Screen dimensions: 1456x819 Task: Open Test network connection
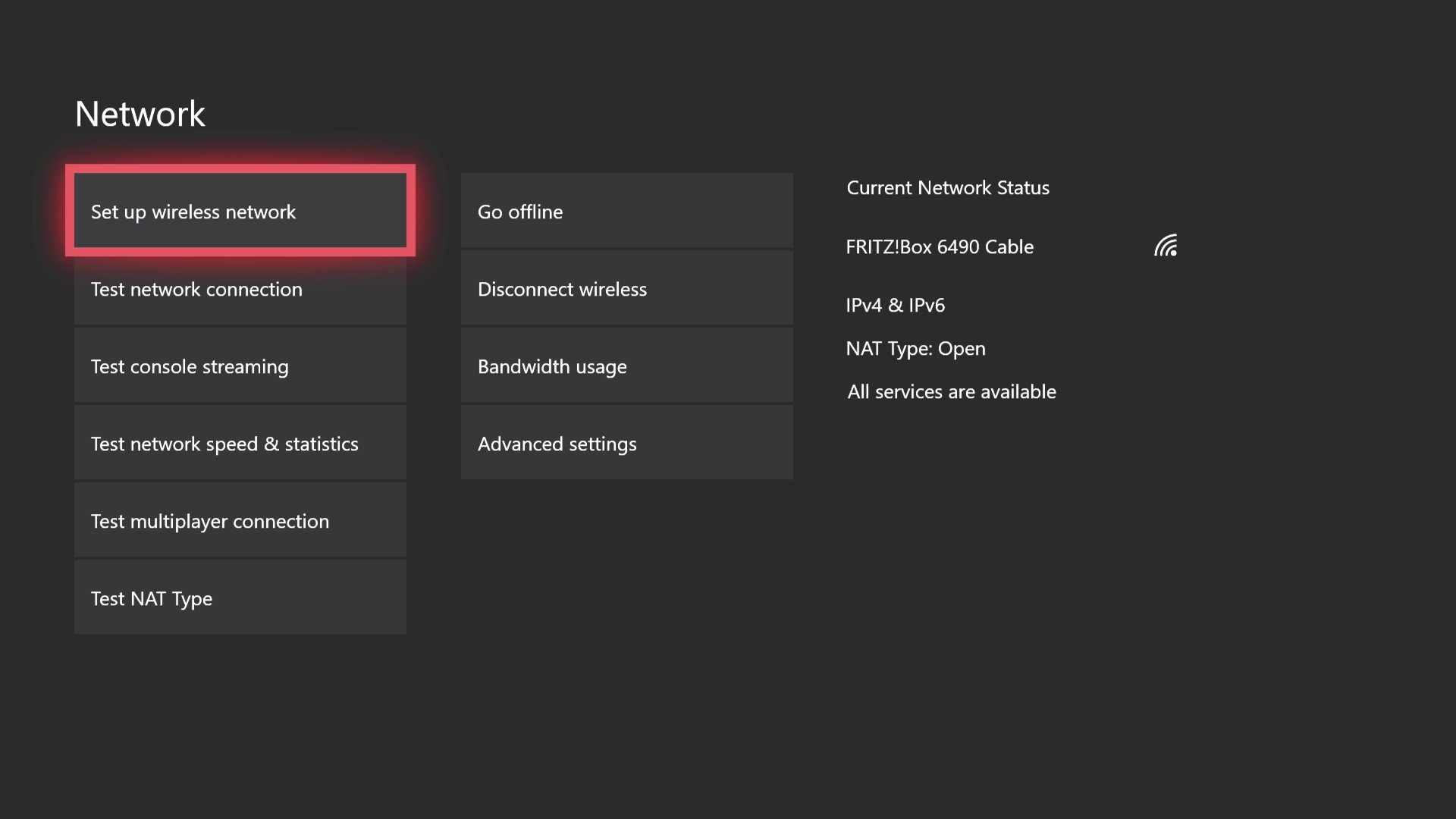tap(240, 289)
